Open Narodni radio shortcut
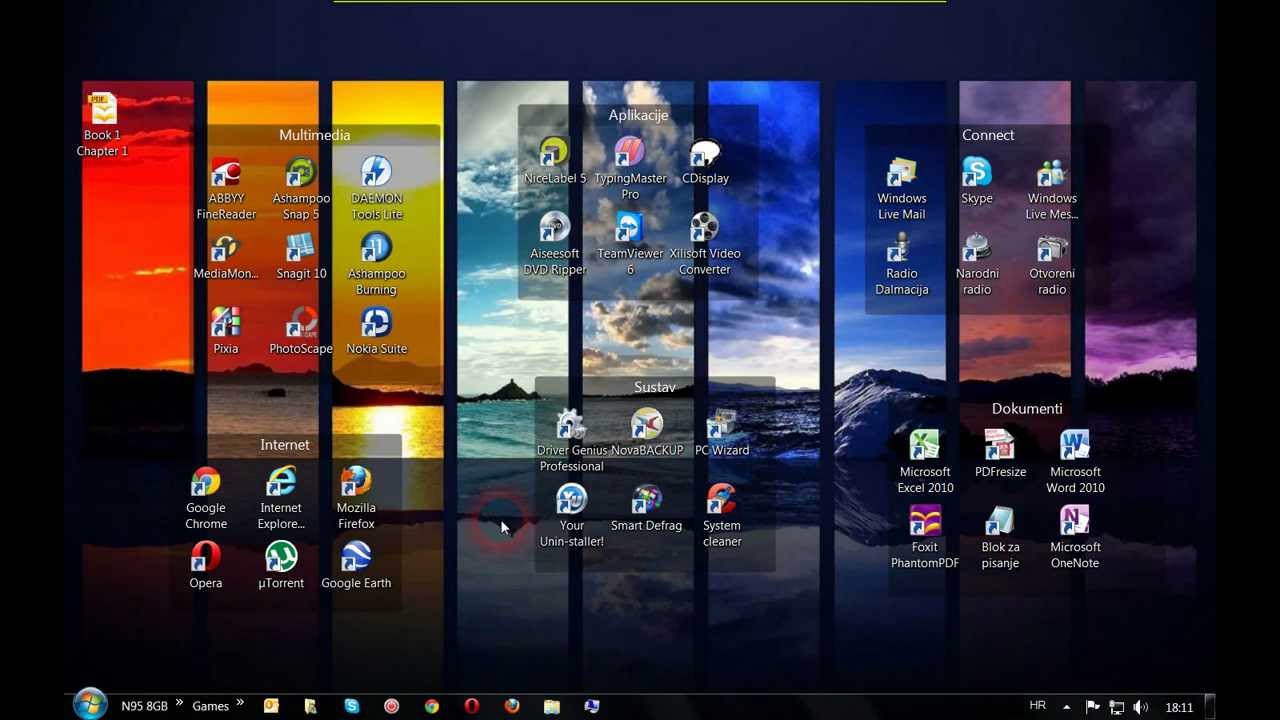 click(x=977, y=264)
